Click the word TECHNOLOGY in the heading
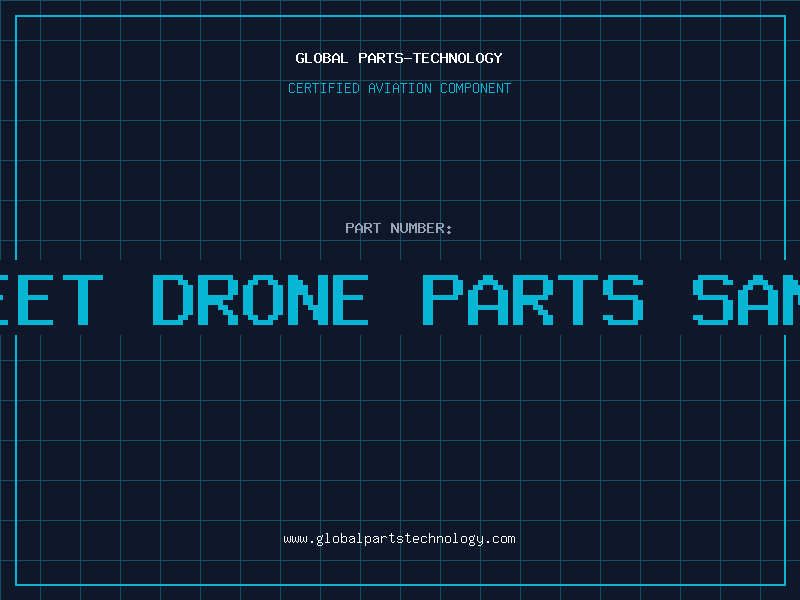Viewport: 800px width, 600px height. click(x=458, y=58)
